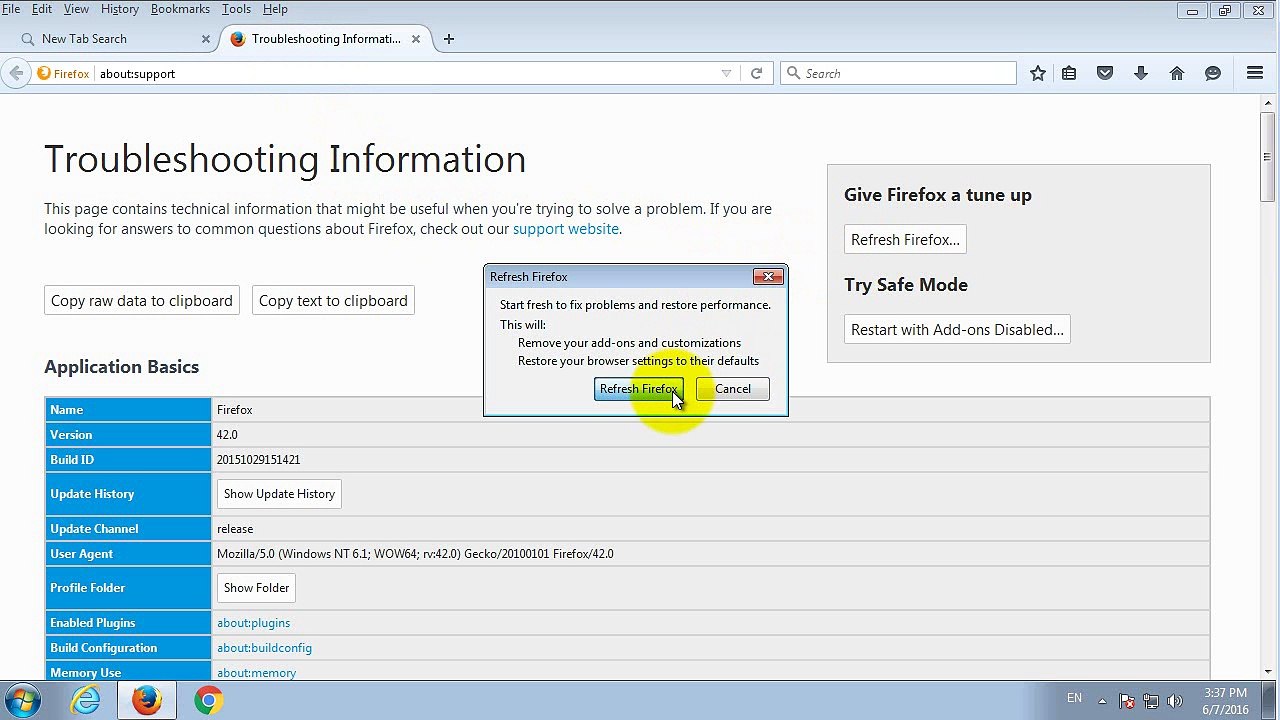Click the back navigation arrow
Screen dimensions: 1280x720
click(x=15, y=73)
